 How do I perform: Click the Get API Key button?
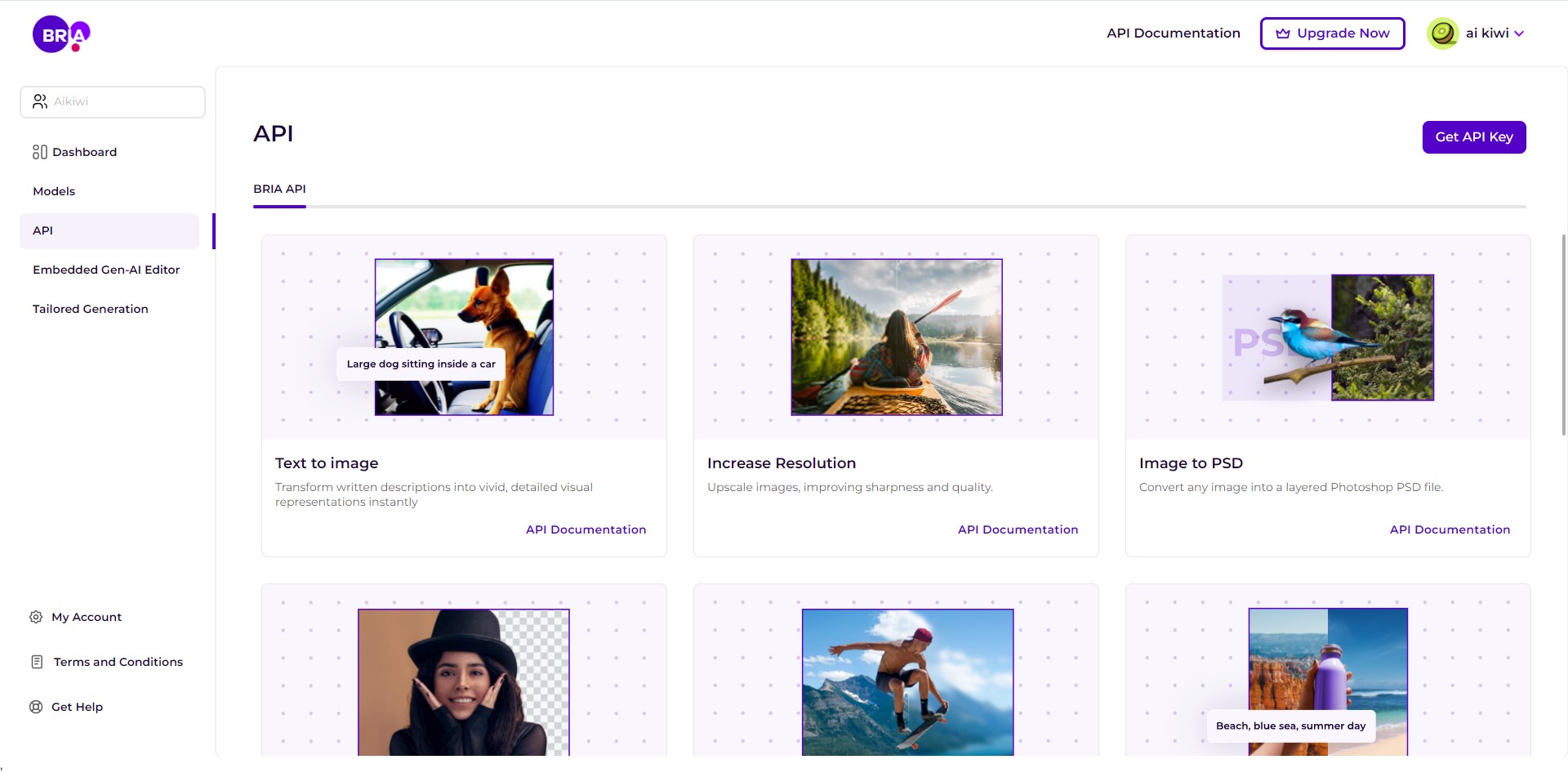(x=1474, y=137)
